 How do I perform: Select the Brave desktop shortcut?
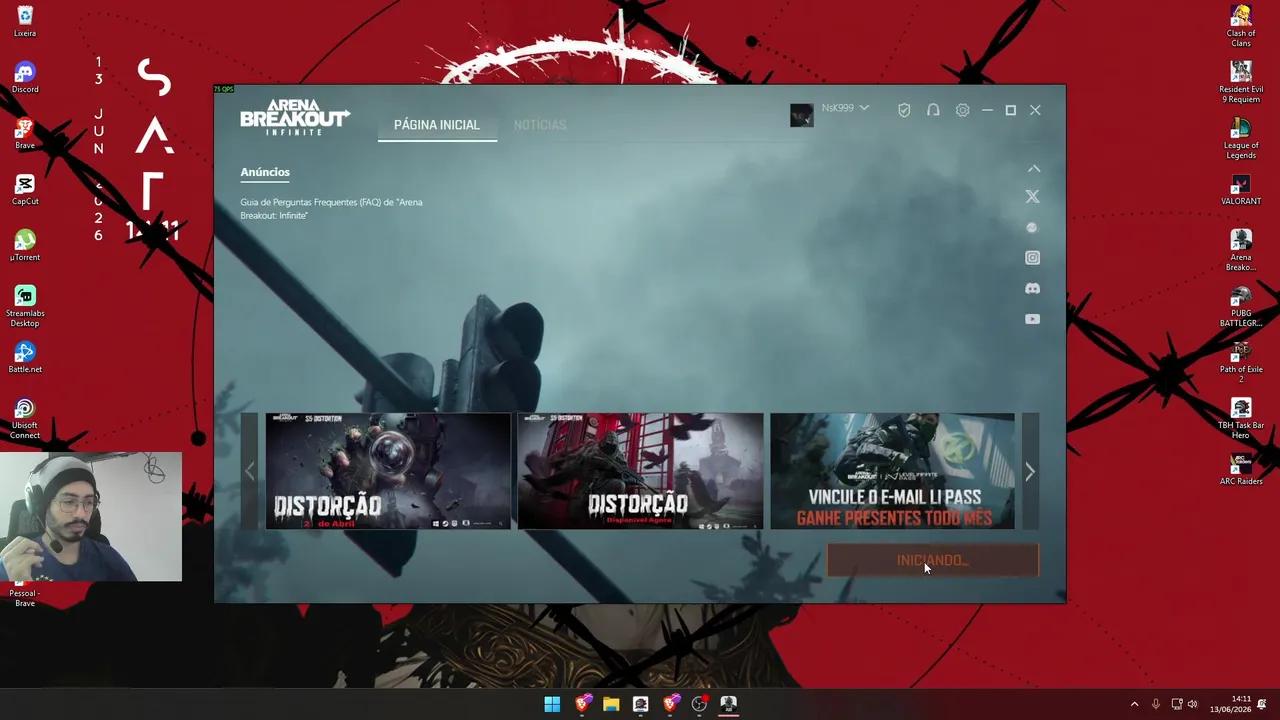point(25,134)
